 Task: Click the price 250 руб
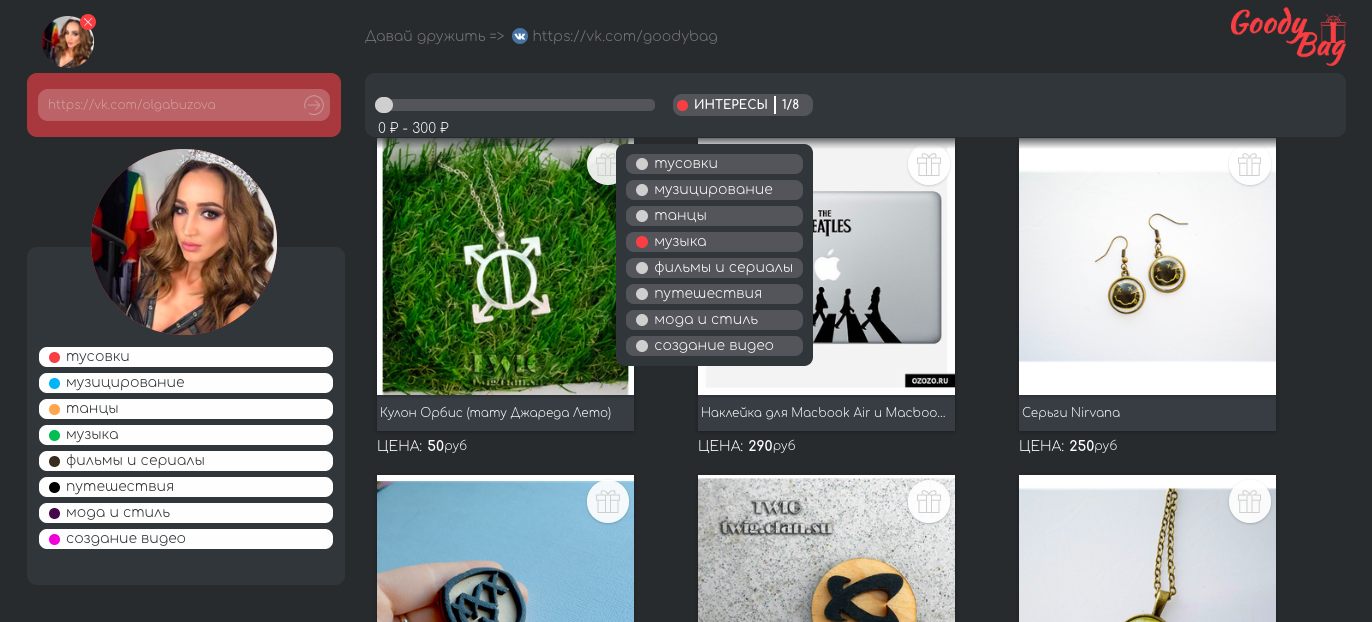1093,446
